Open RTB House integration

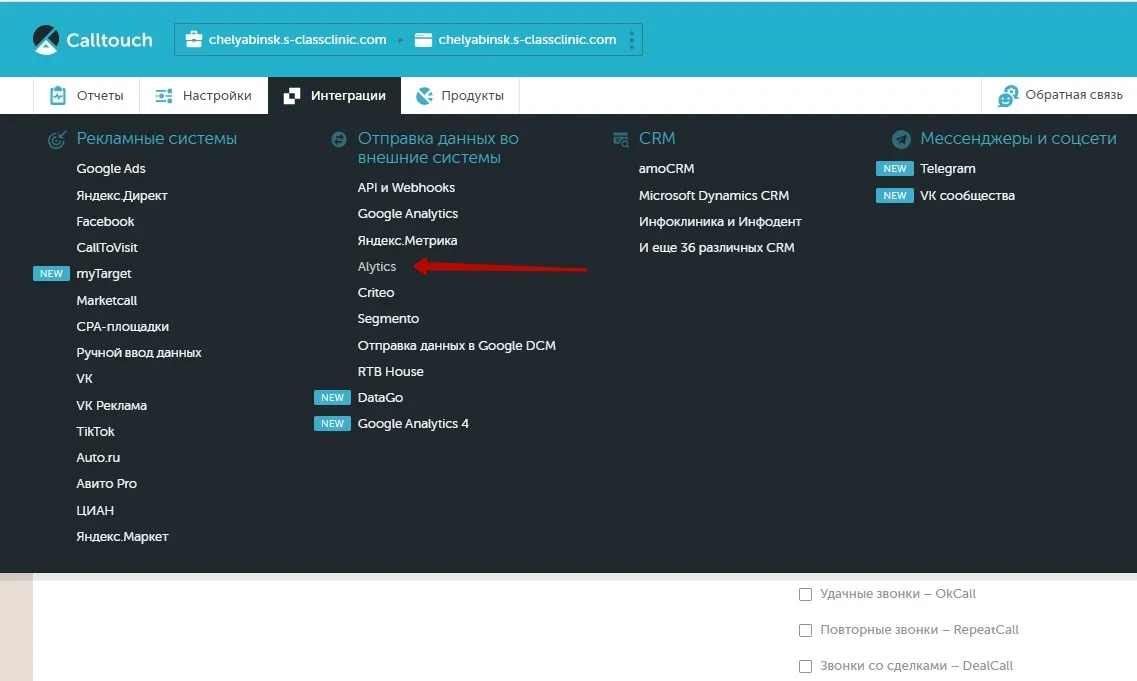point(390,371)
